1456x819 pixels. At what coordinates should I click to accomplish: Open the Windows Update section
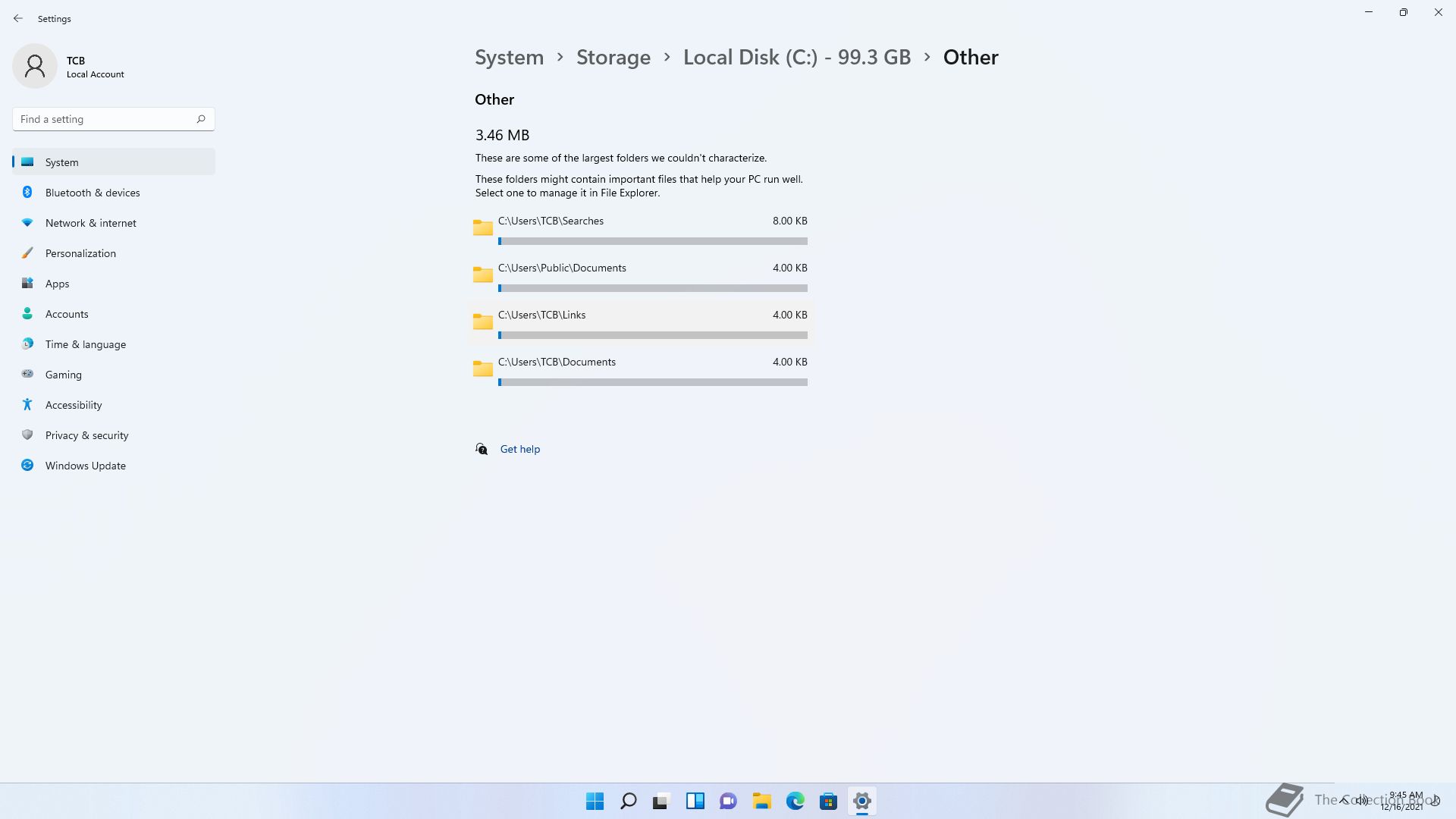[85, 466]
